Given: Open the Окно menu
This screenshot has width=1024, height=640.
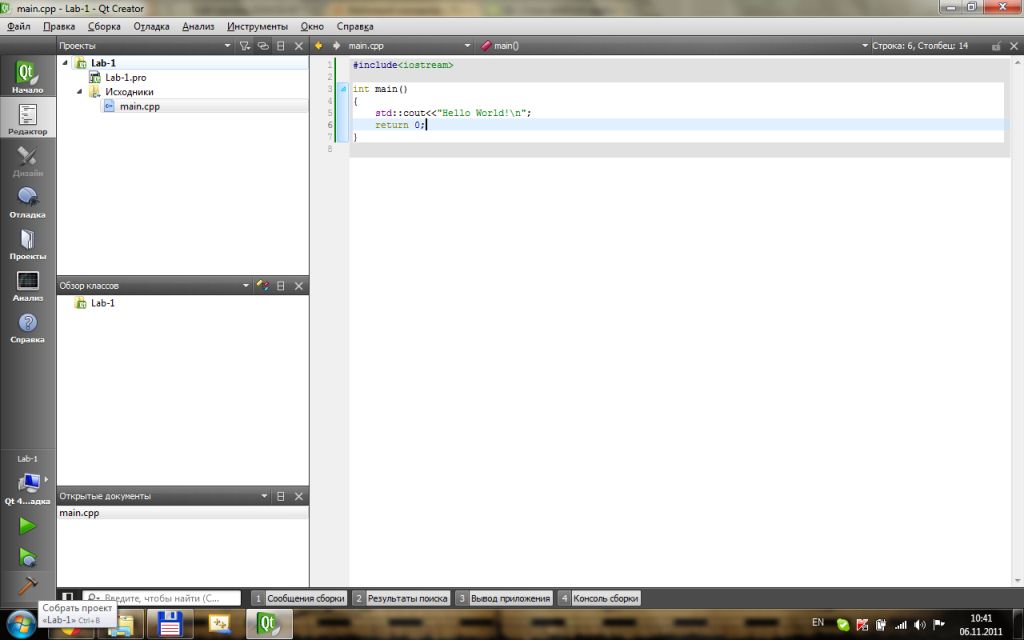Looking at the screenshot, I should click(312, 27).
